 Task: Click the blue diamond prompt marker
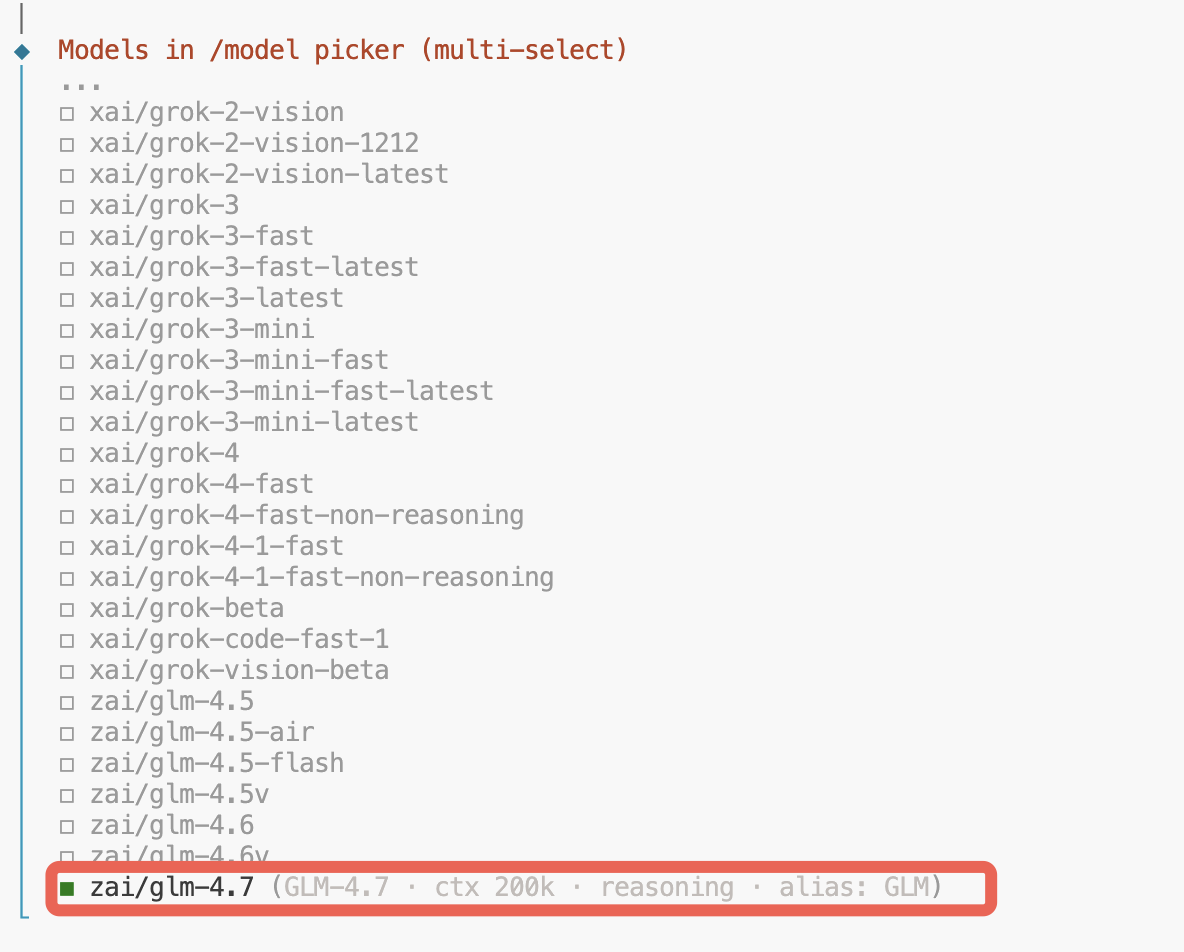tap(22, 51)
